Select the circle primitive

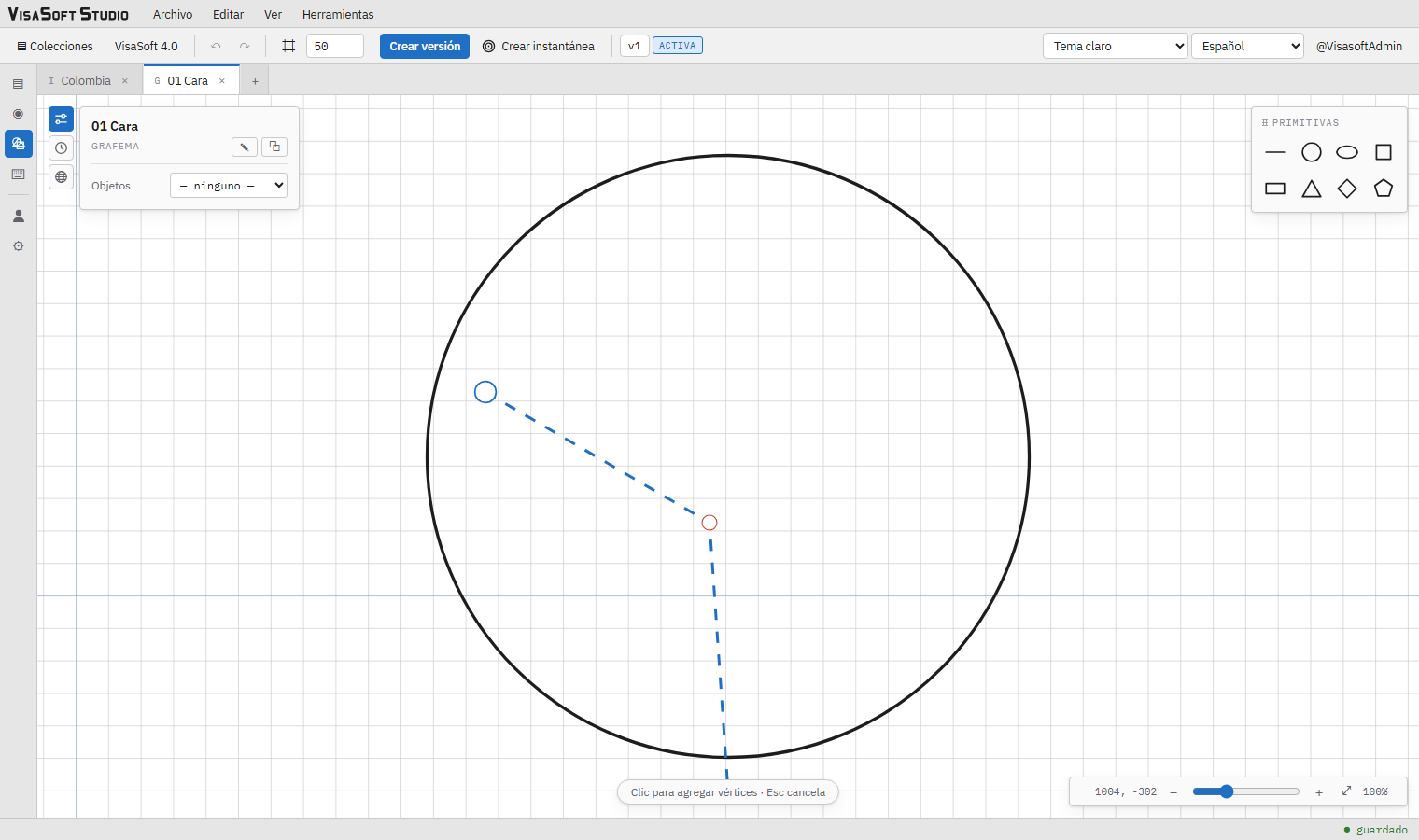coord(1312,152)
